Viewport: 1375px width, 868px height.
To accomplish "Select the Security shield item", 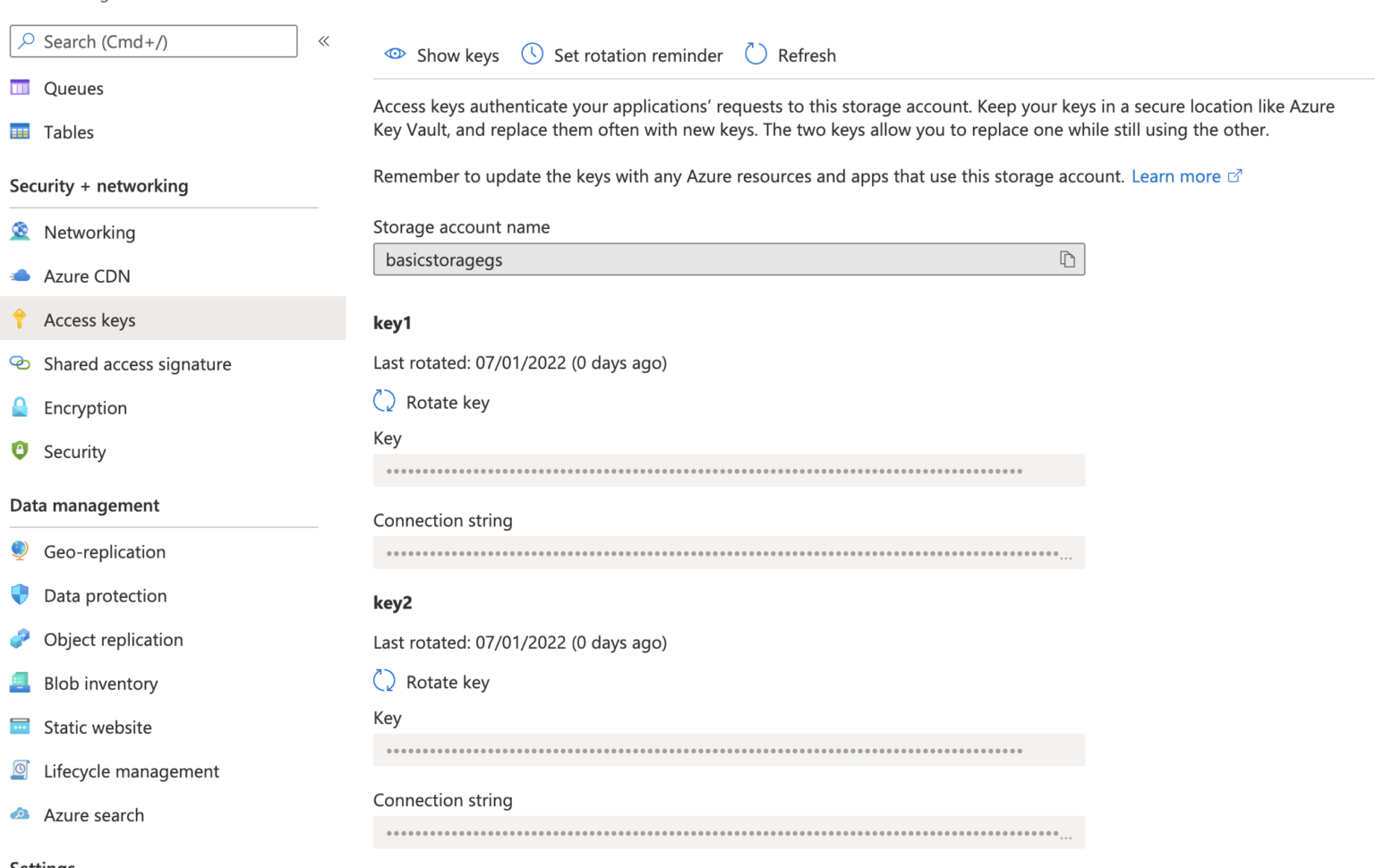I will click(74, 452).
